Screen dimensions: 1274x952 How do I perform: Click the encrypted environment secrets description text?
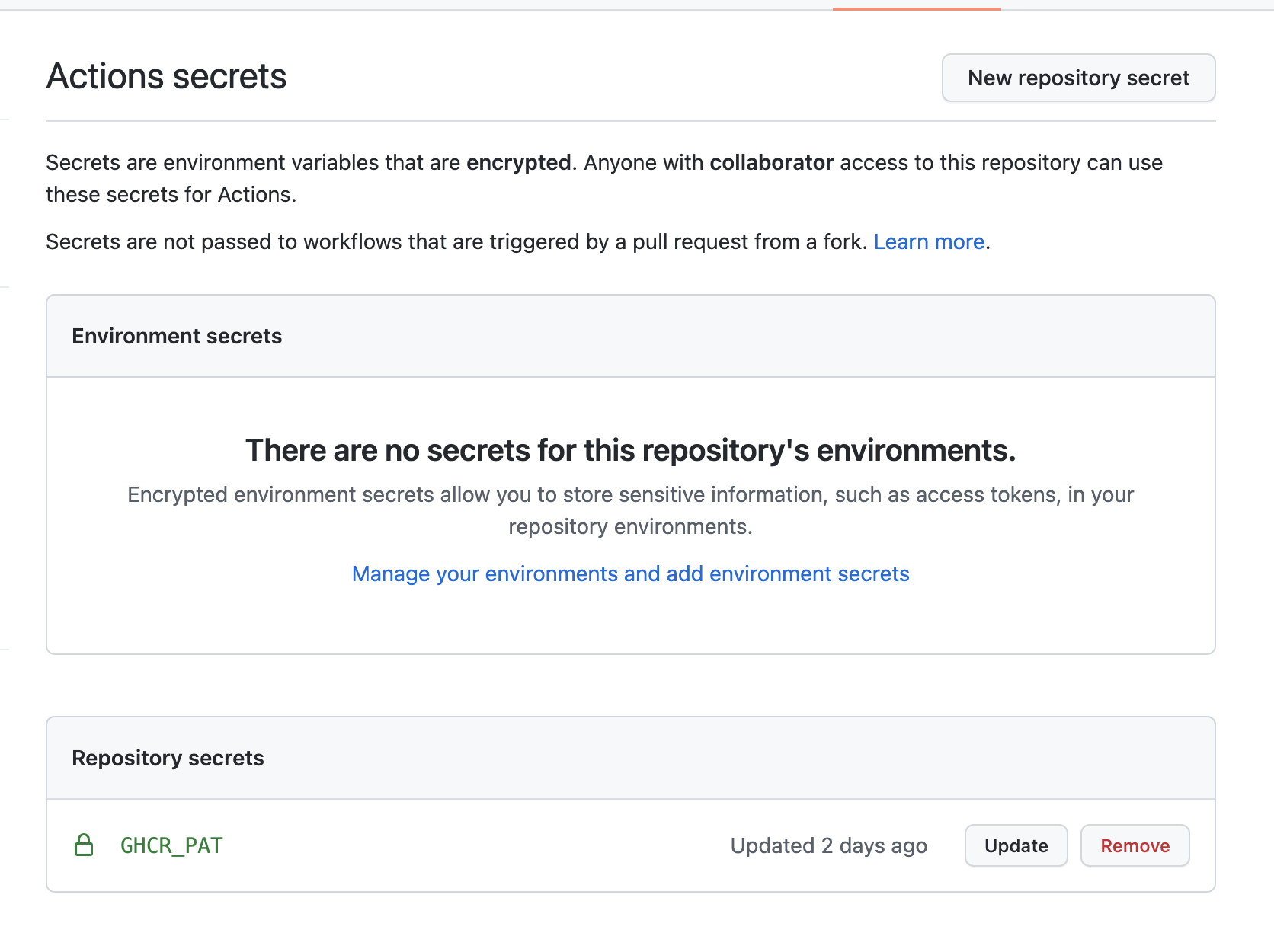[x=630, y=495]
